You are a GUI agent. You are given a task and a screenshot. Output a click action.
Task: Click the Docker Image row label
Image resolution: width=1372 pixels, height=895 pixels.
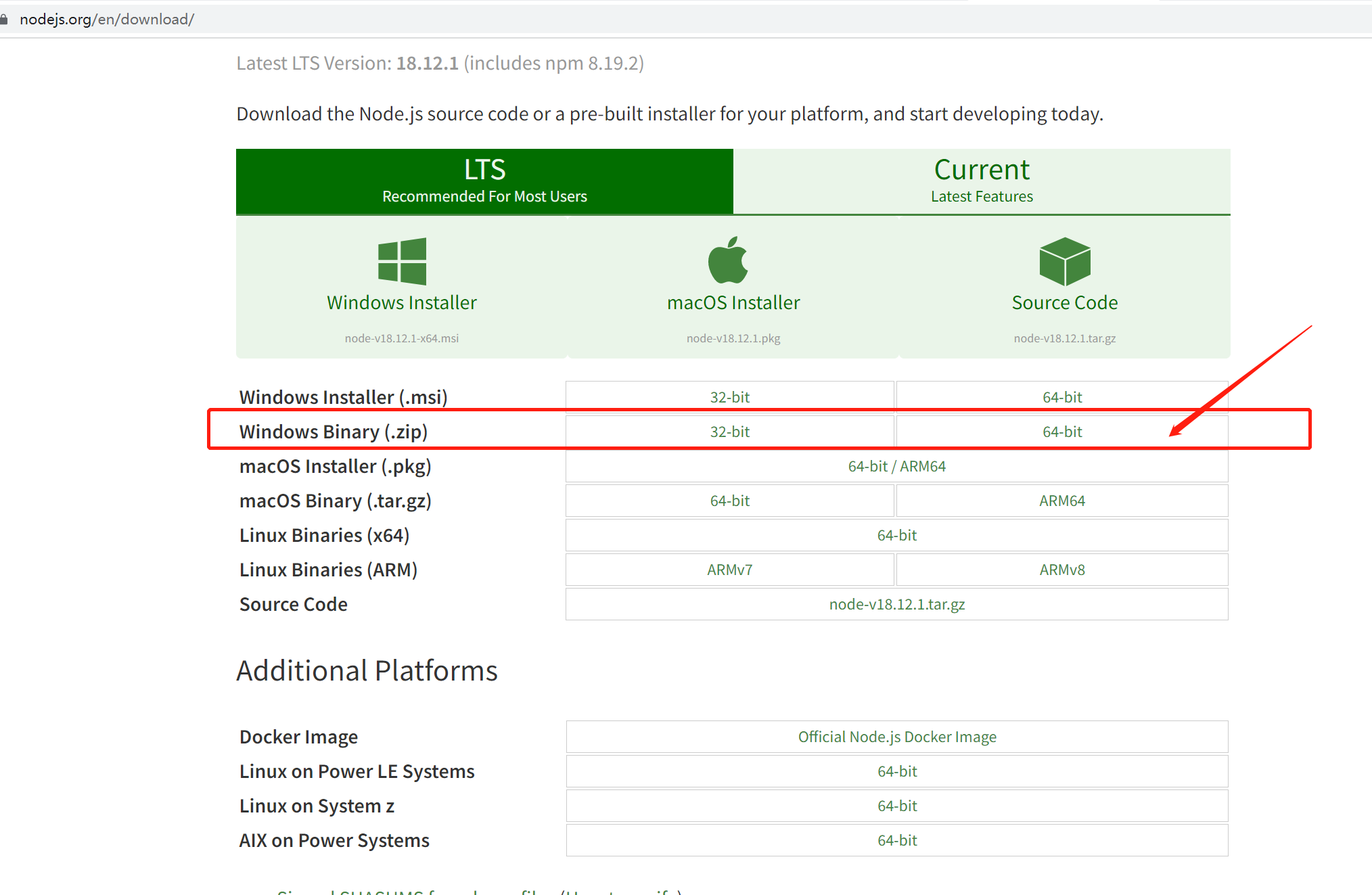tap(299, 737)
